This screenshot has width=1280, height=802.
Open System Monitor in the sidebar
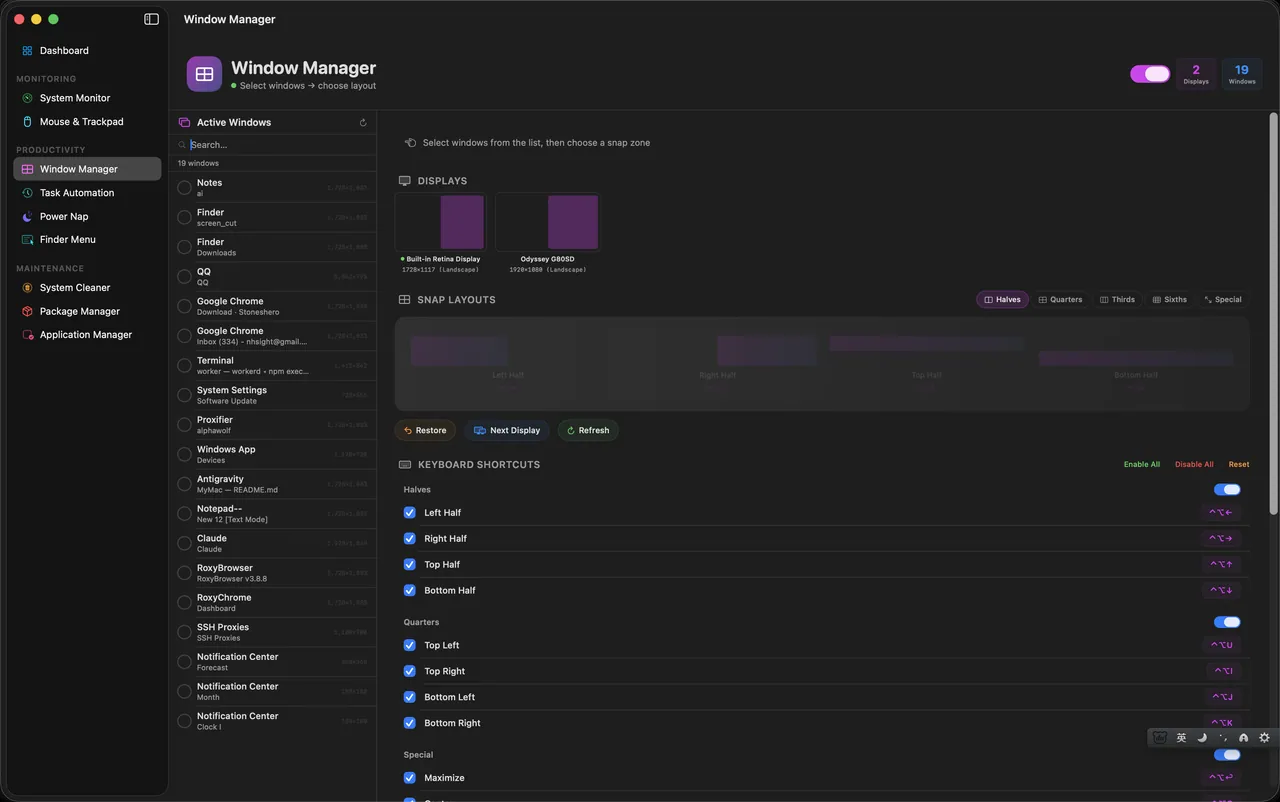tap(87, 98)
